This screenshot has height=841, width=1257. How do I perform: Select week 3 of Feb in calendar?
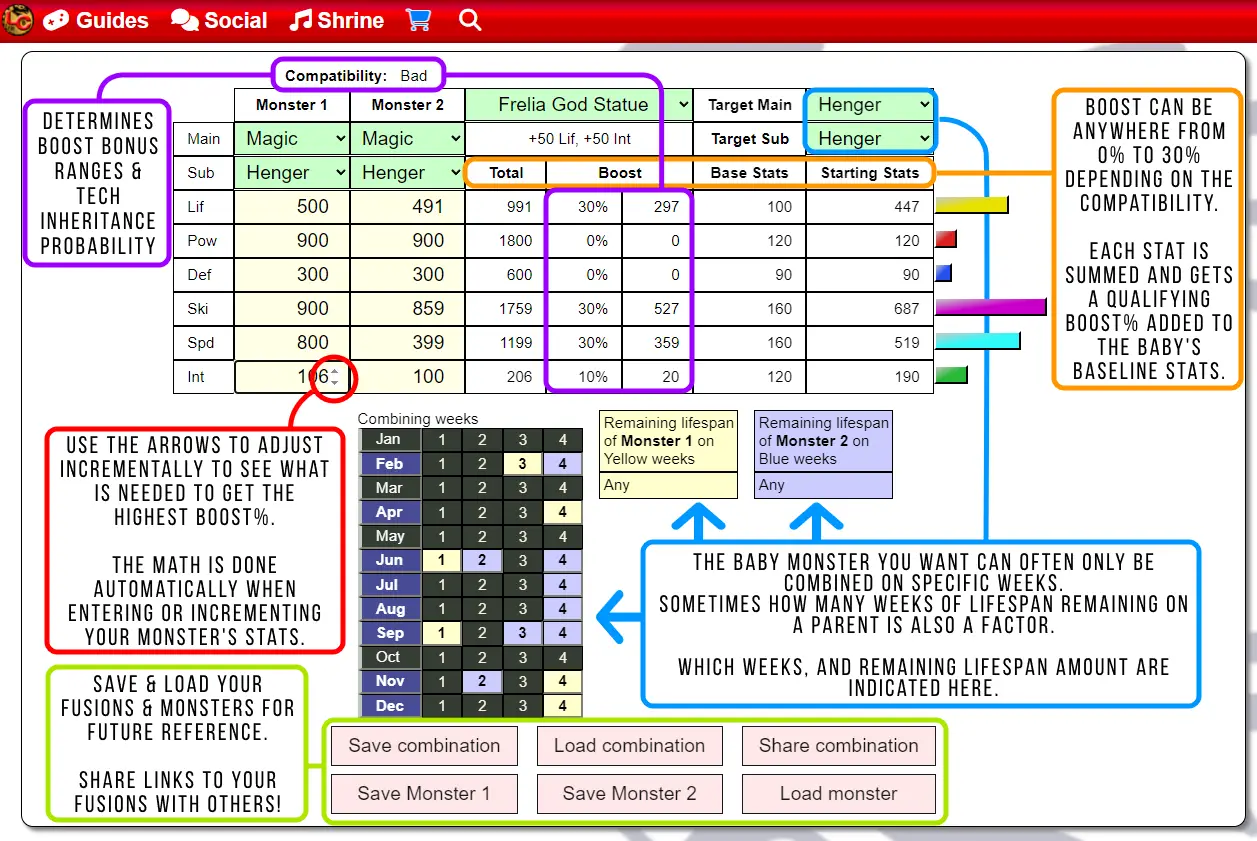coord(522,464)
